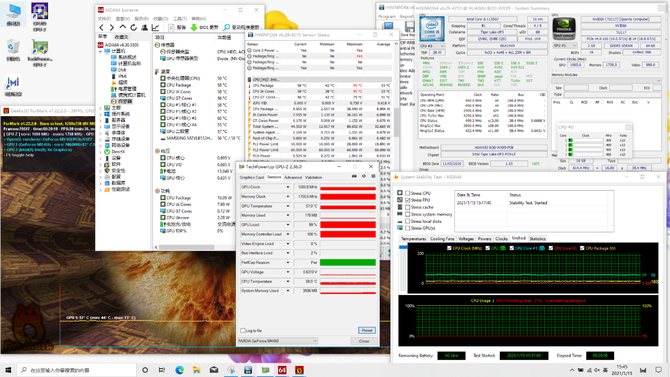Open the GPU #1 selector dropdown in HWiNFO
This screenshot has height=377, width=670.
pos(565,46)
